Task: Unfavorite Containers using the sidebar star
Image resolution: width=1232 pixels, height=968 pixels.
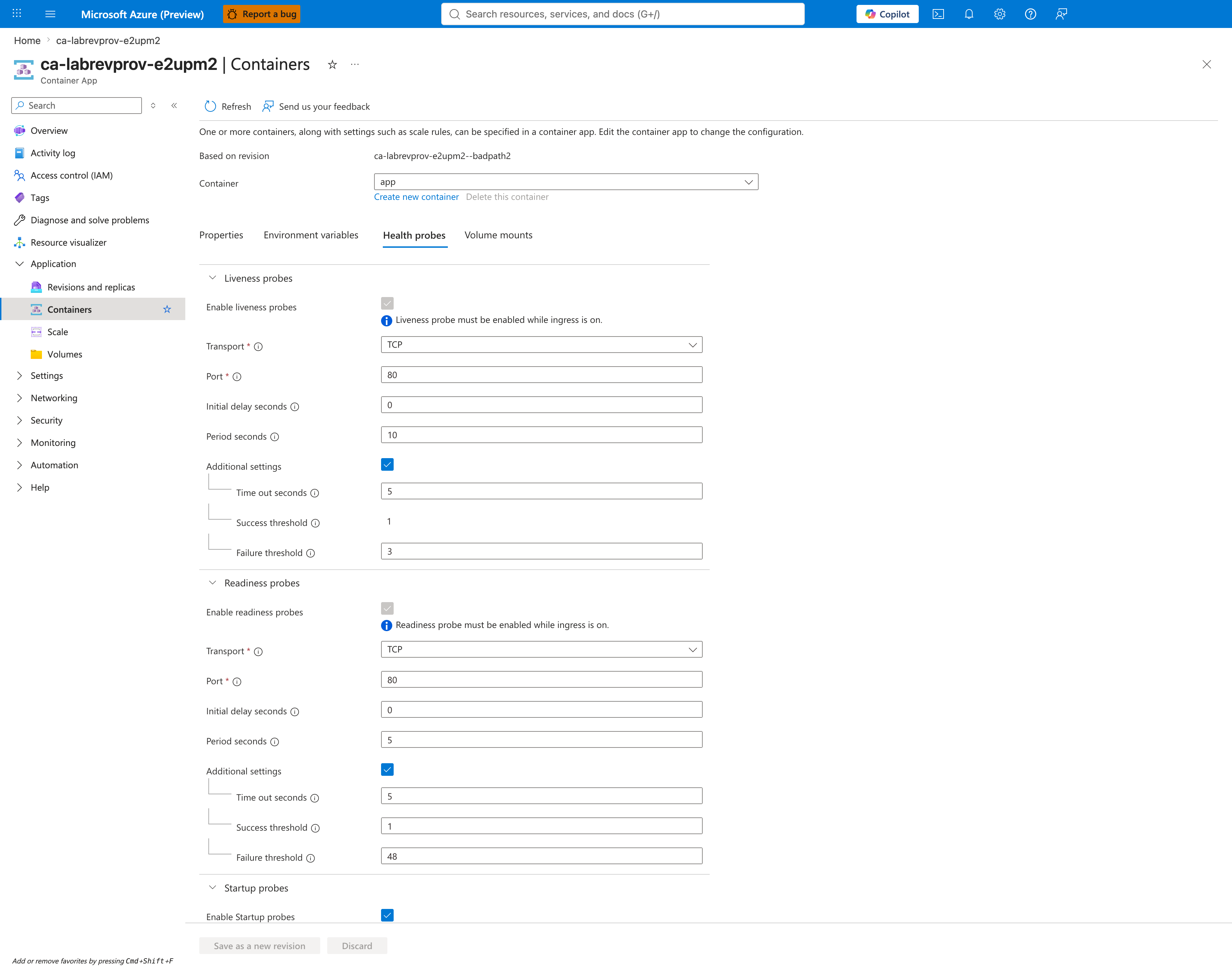Action: point(167,309)
